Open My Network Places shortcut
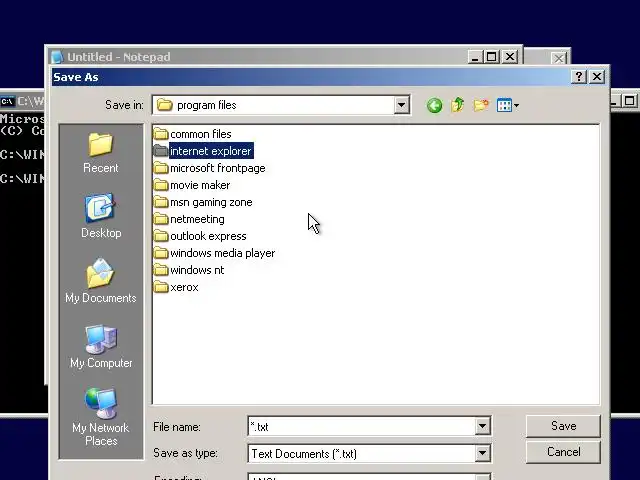This screenshot has height=480, width=640. click(x=101, y=417)
